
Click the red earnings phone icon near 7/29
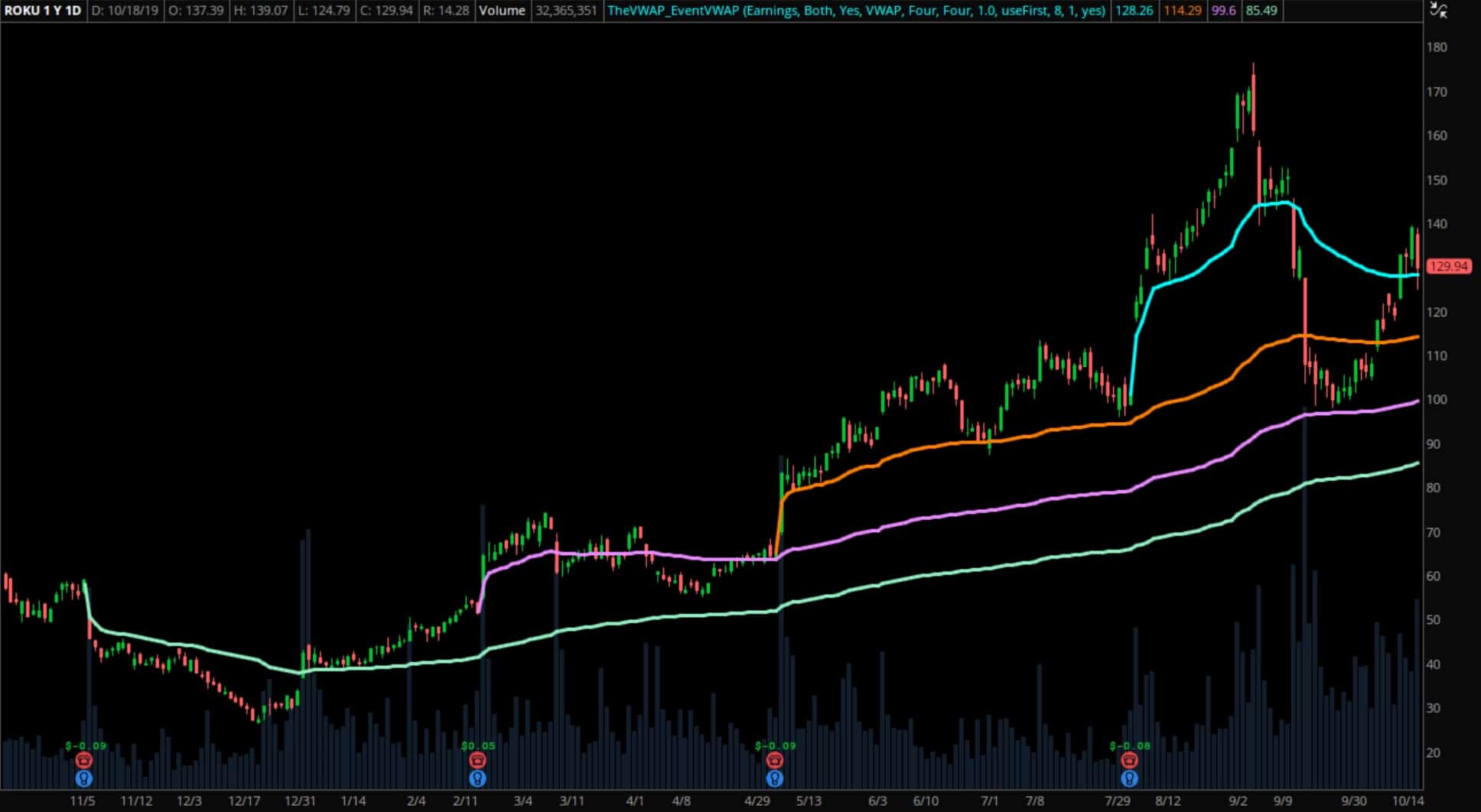(1129, 760)
